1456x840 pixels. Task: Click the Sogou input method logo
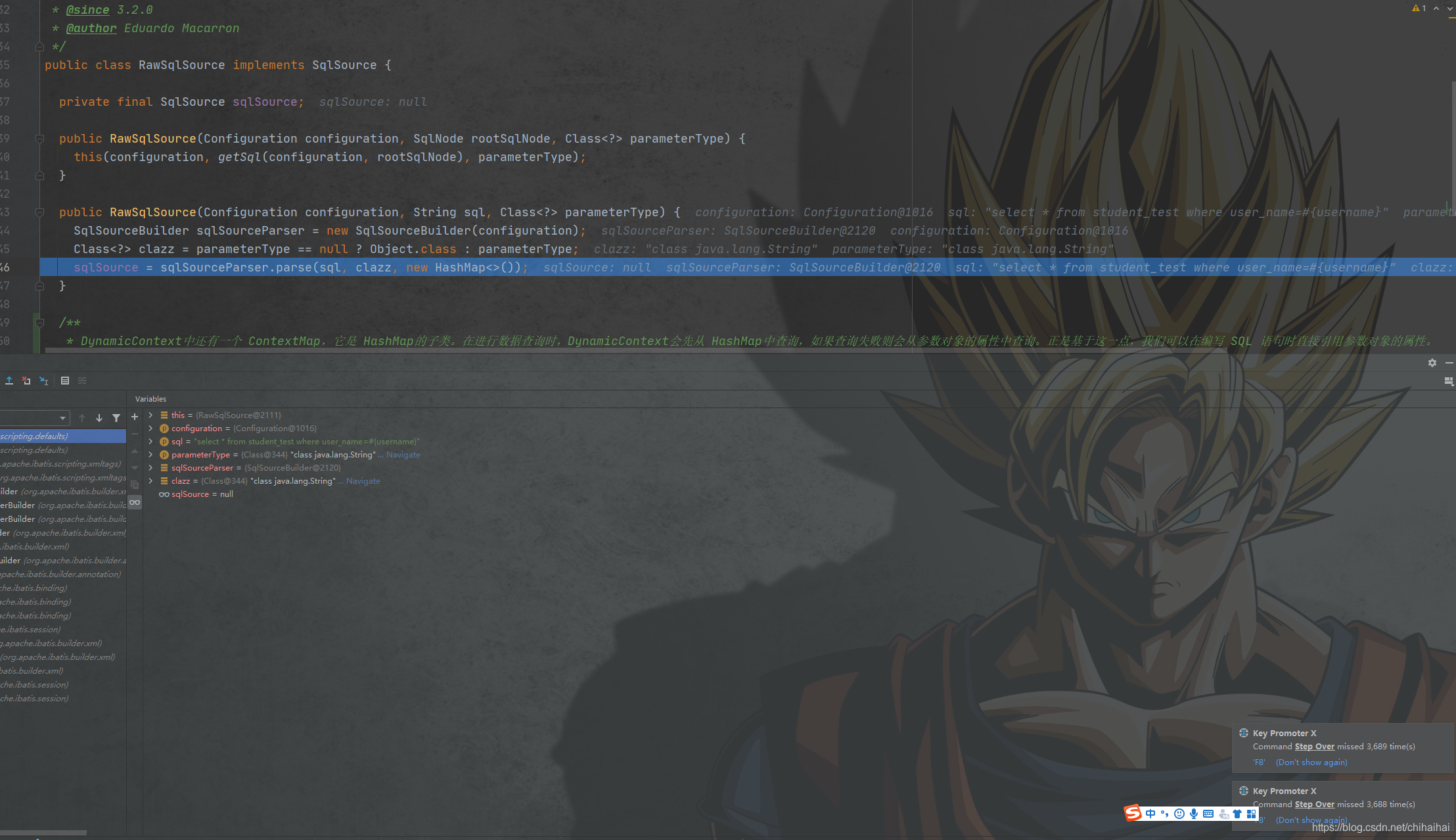click(x=1133, y=814)
